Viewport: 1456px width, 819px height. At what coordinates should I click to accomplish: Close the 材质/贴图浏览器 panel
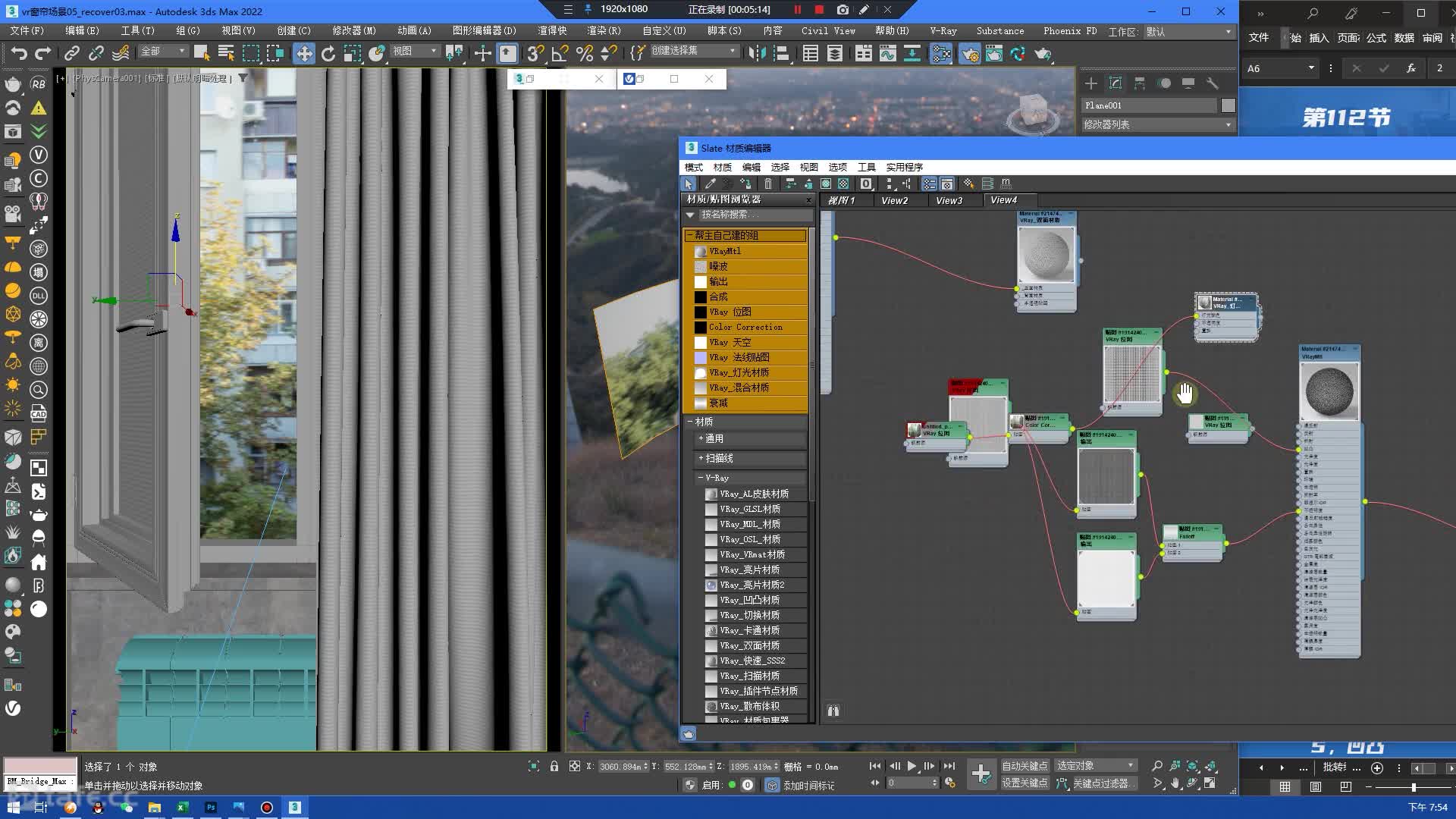[808, 200]
